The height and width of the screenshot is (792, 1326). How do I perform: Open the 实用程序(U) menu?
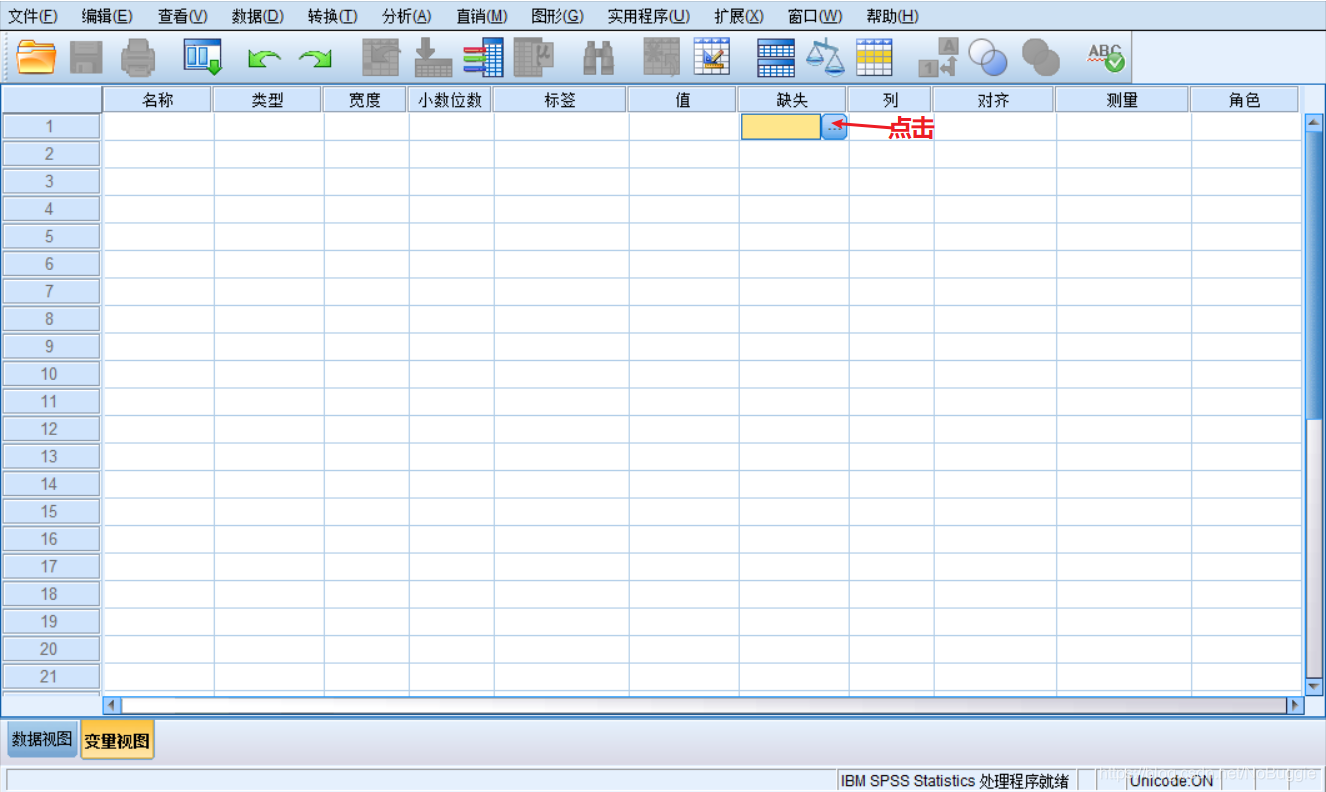tap(649, 16)
